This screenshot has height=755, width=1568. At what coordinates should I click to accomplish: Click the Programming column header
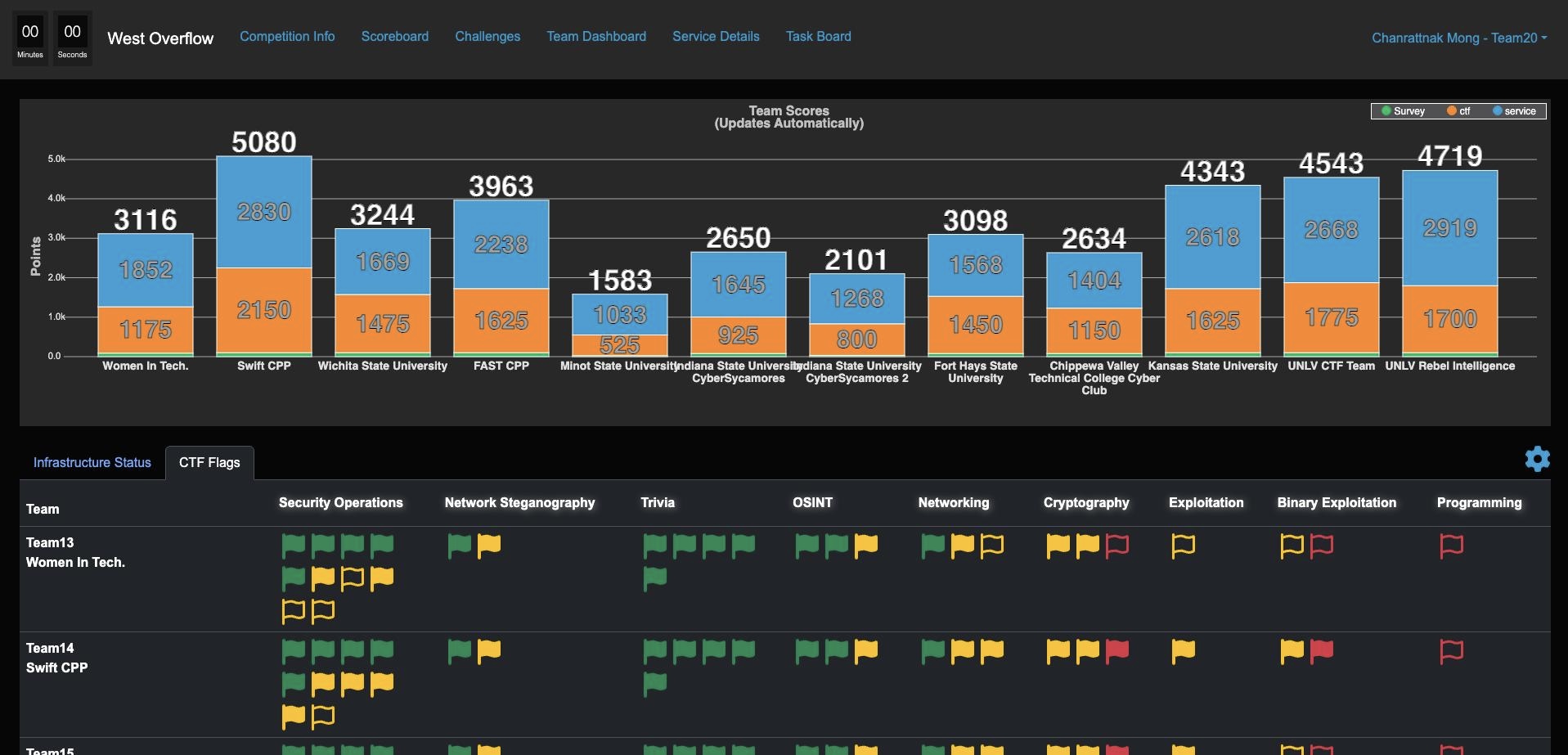[1480, 502]
